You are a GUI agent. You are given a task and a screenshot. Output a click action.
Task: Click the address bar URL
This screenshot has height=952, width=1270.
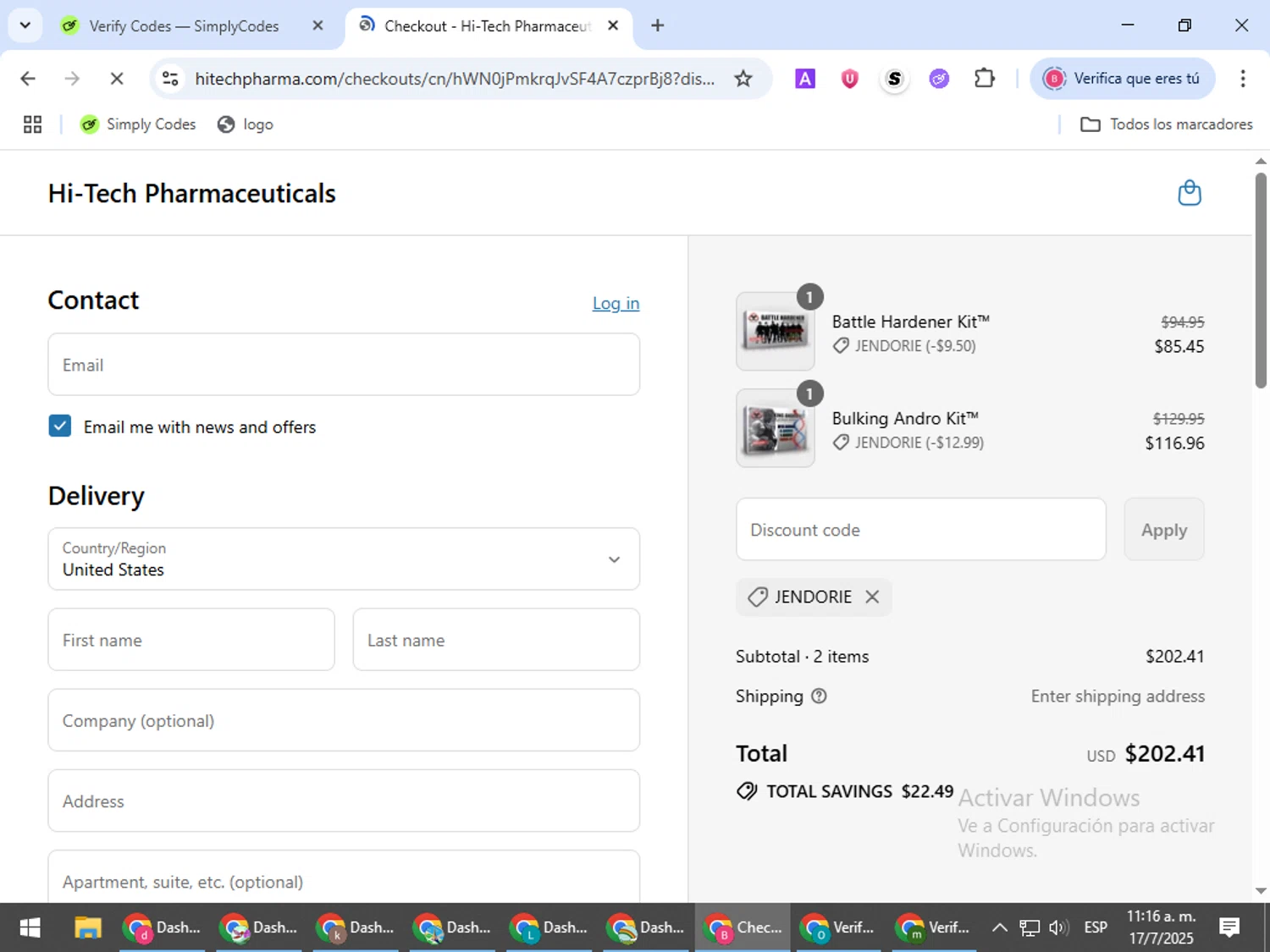[x=455, y=79]
